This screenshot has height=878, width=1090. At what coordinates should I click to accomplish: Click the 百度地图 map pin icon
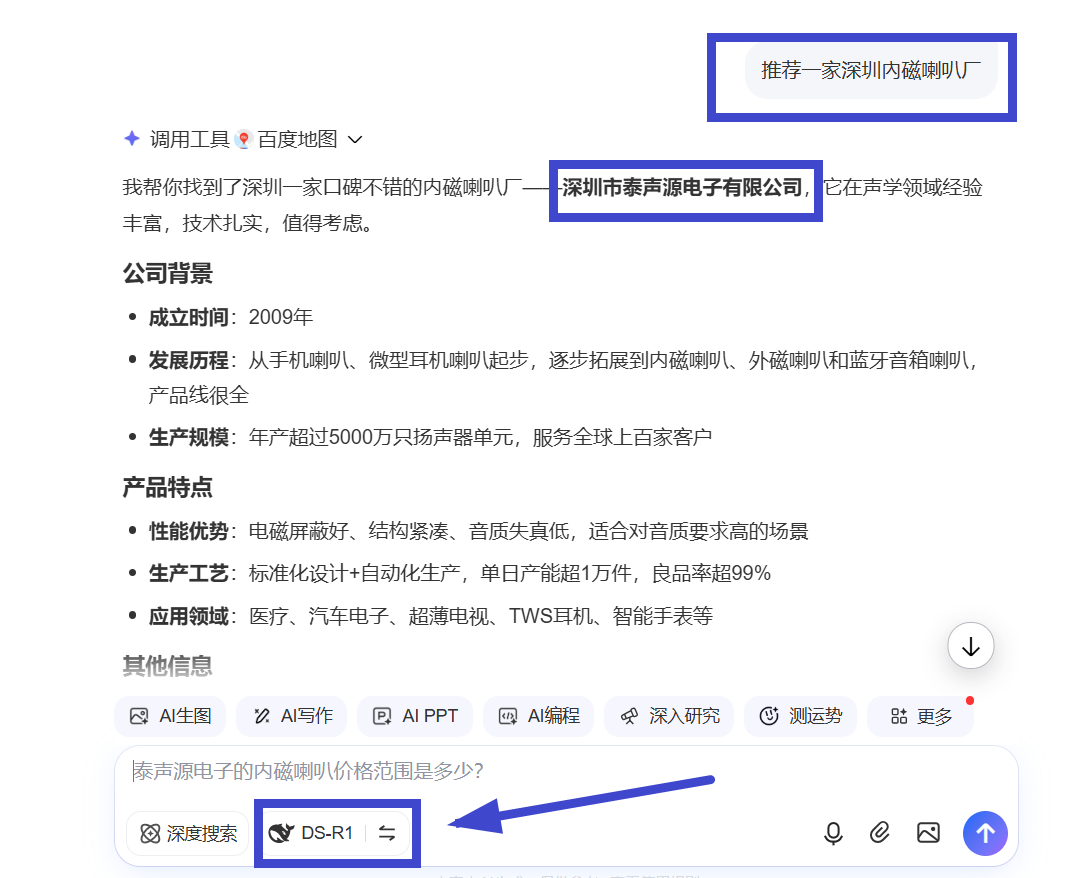pyautogui.click(x=243, y=140)
